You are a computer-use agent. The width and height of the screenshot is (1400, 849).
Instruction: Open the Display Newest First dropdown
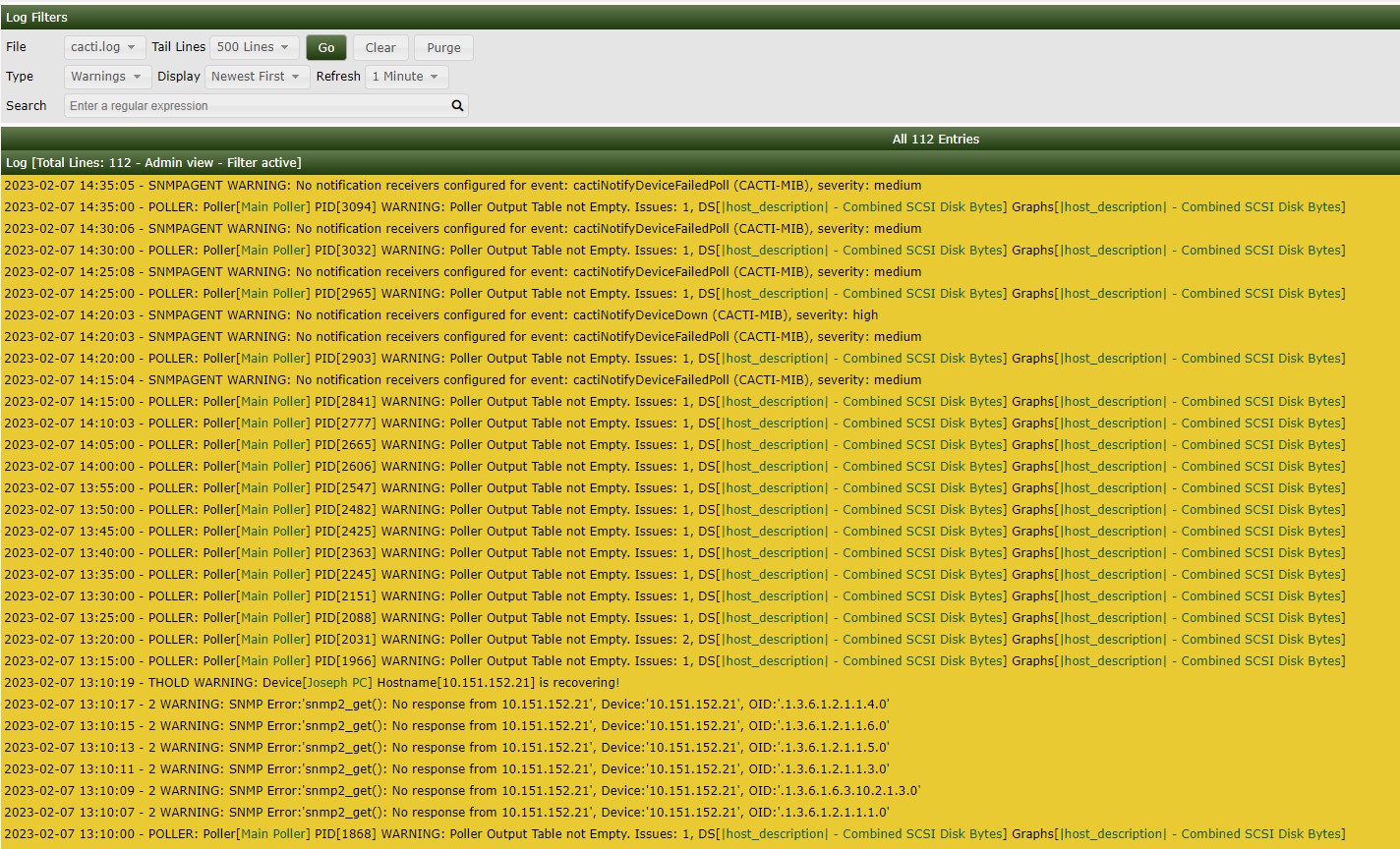click(x=257, y=77)
